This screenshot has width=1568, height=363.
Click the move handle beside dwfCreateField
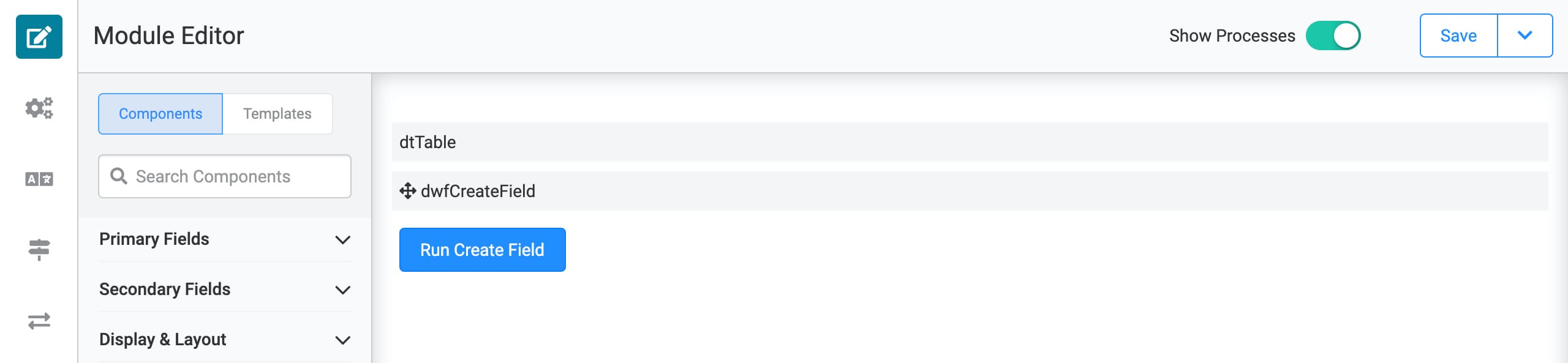[x=408, y=191]
